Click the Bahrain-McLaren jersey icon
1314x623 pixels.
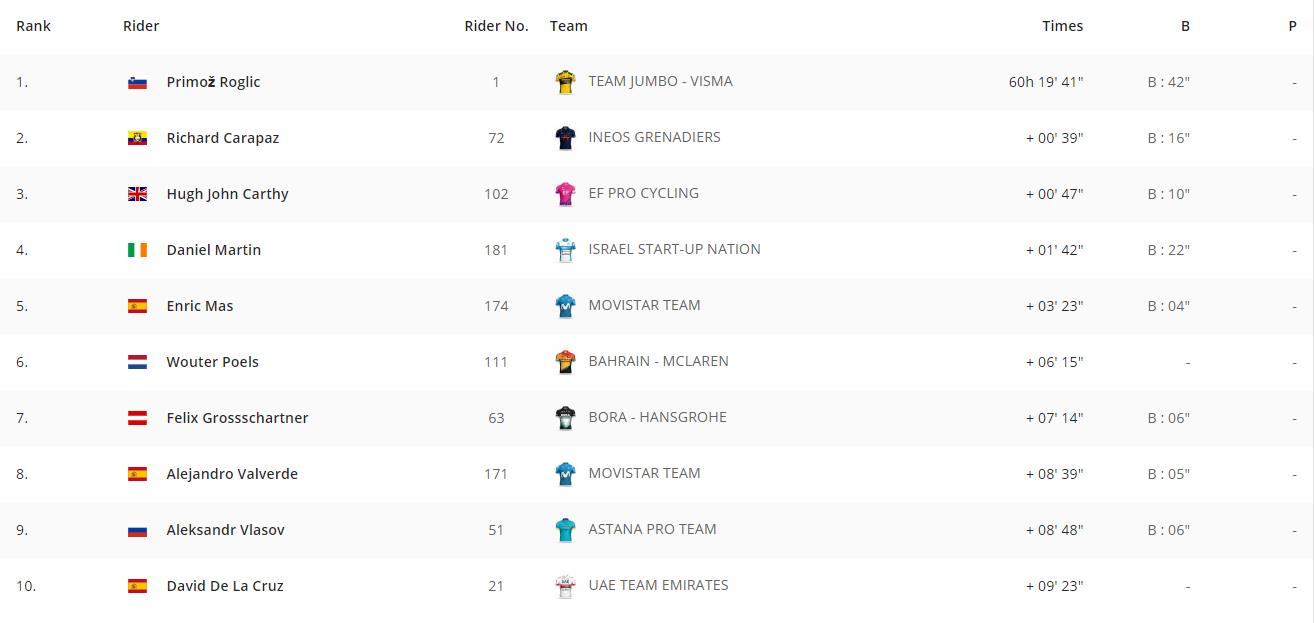566,362
